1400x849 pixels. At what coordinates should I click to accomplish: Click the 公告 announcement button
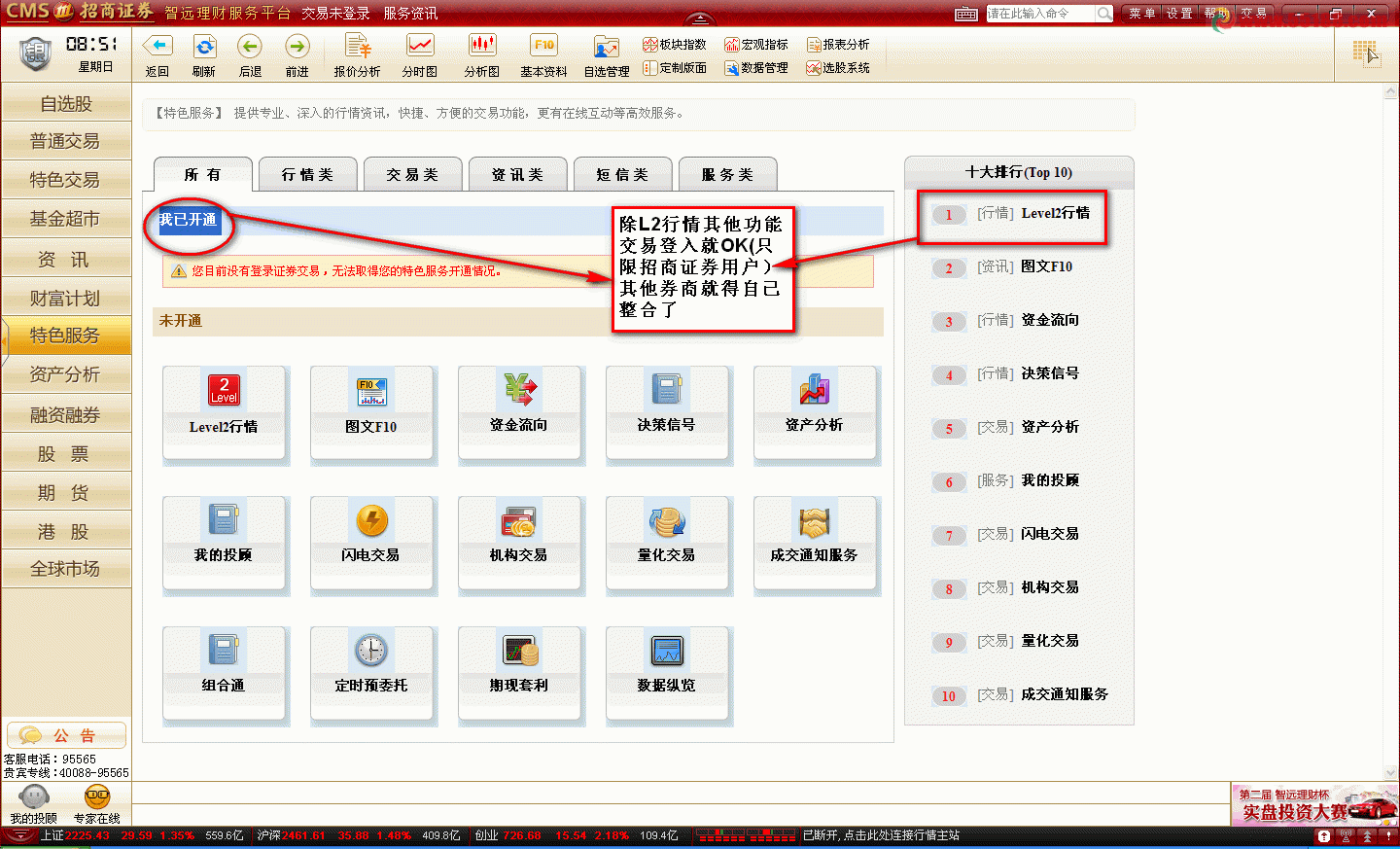pos(66,735)
